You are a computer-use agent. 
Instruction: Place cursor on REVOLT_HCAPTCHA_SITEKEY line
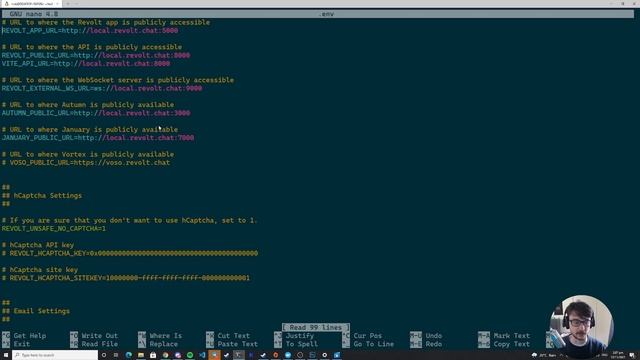click(x=126, y=278)
